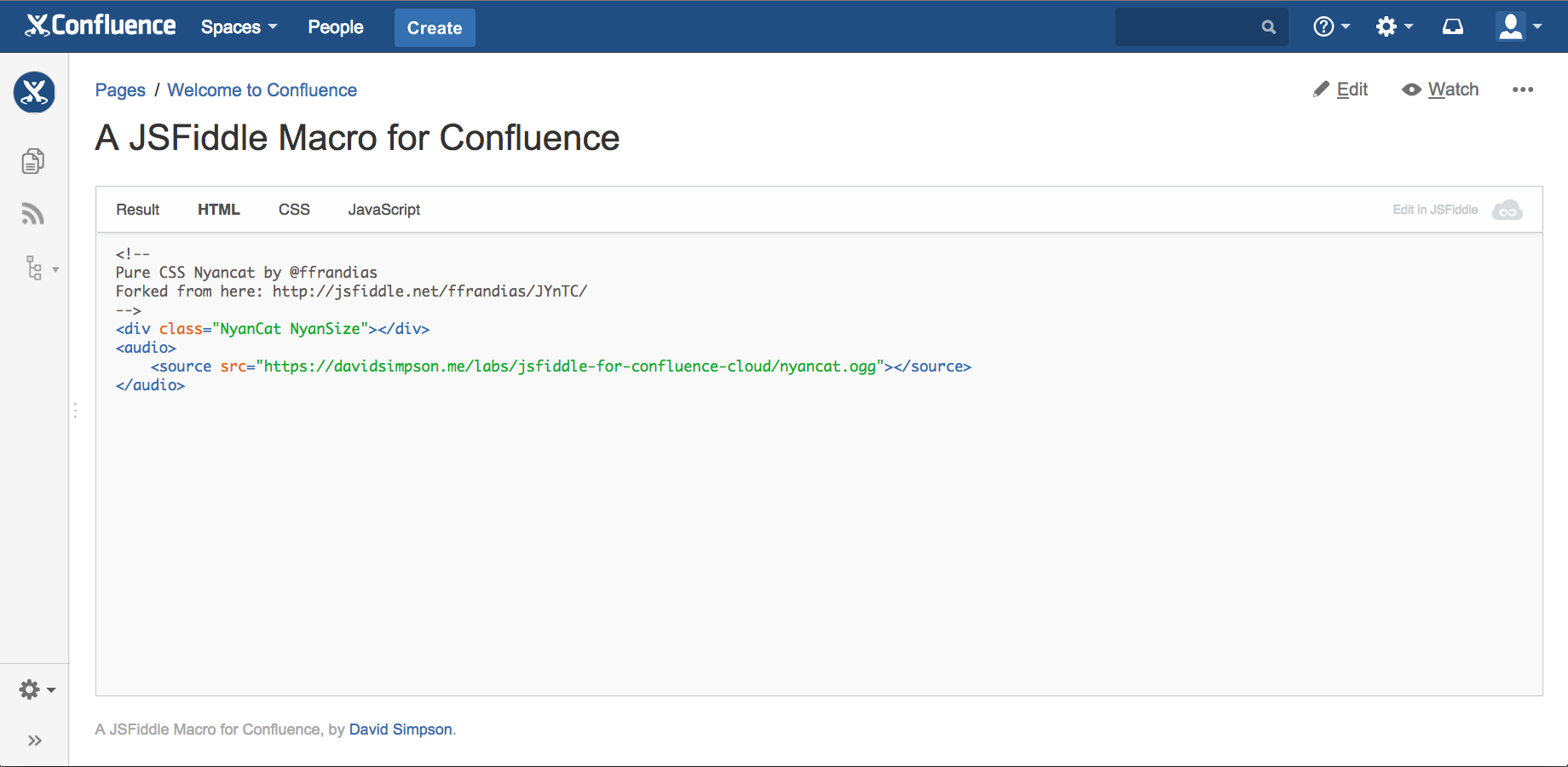
Task: Click Edit in JSFiddle link
Action: 1435,210
